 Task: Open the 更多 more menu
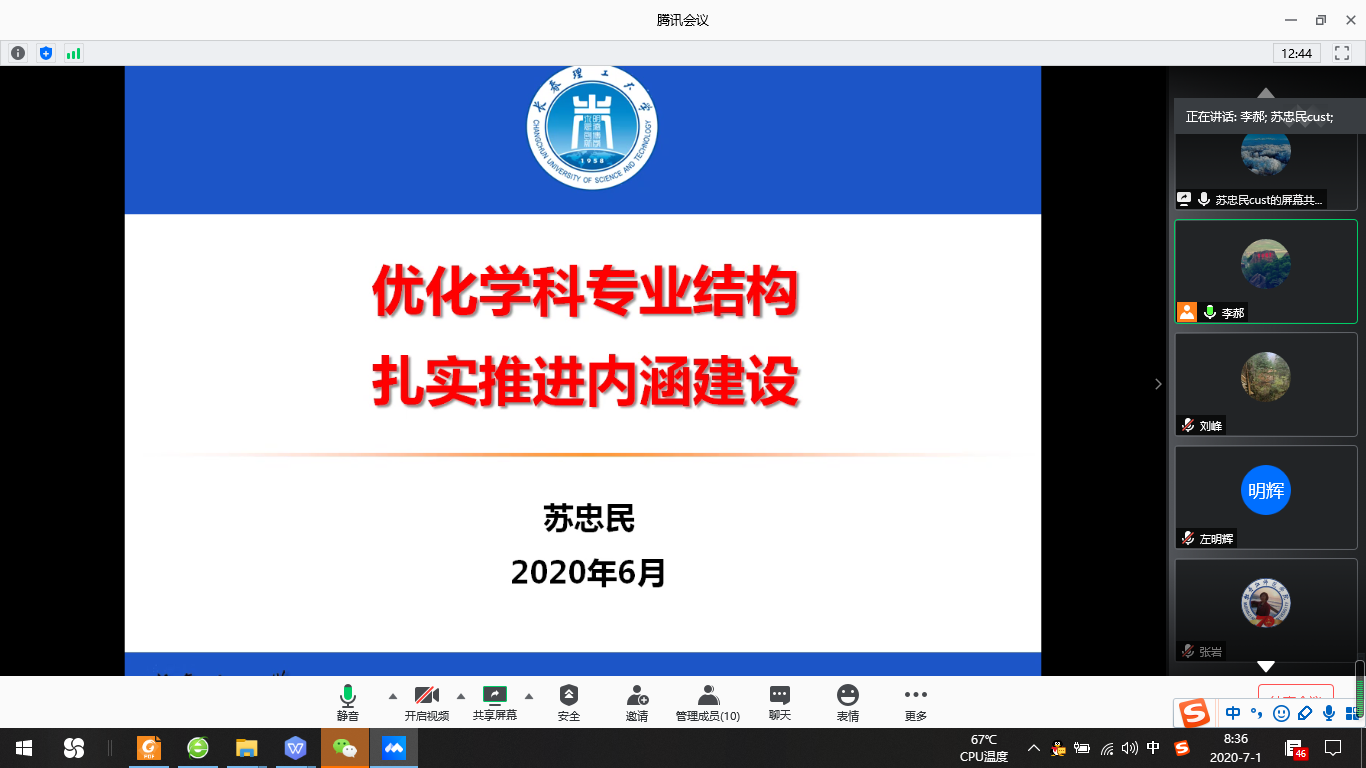click(916, 702)
